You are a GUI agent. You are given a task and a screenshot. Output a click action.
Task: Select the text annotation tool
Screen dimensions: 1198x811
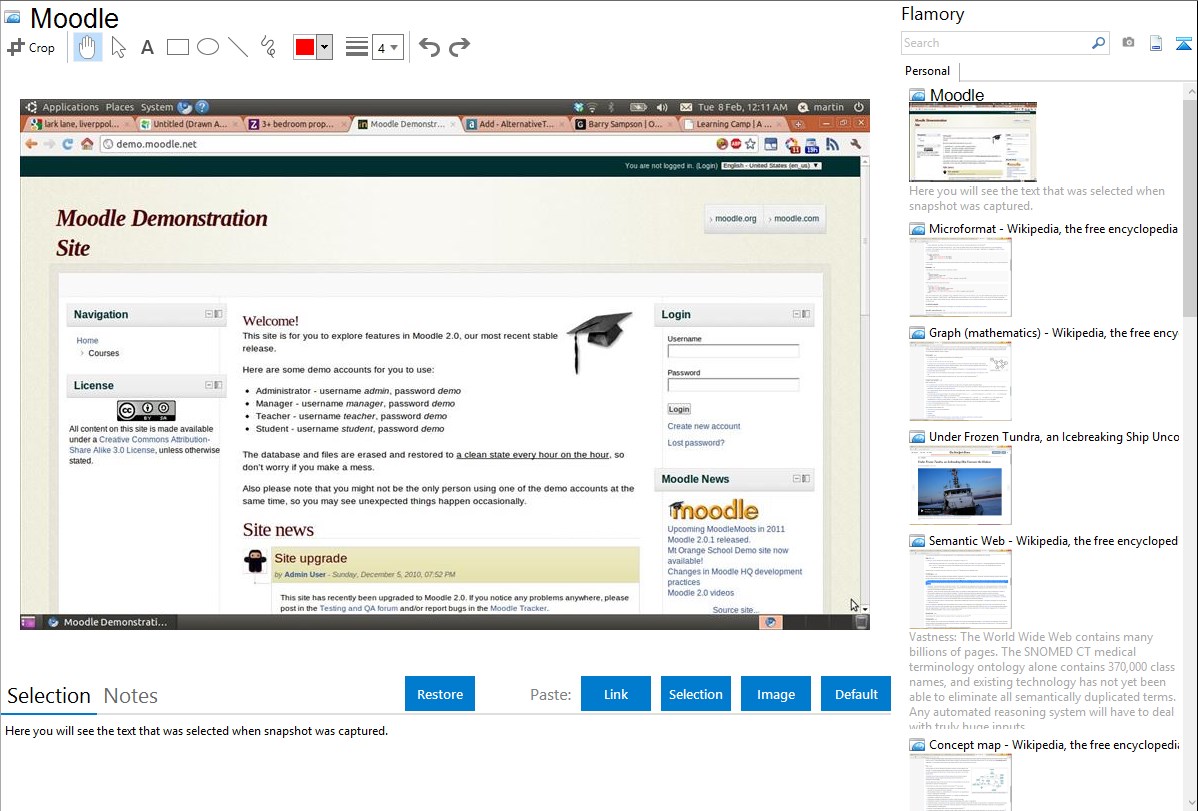[147, 47]
